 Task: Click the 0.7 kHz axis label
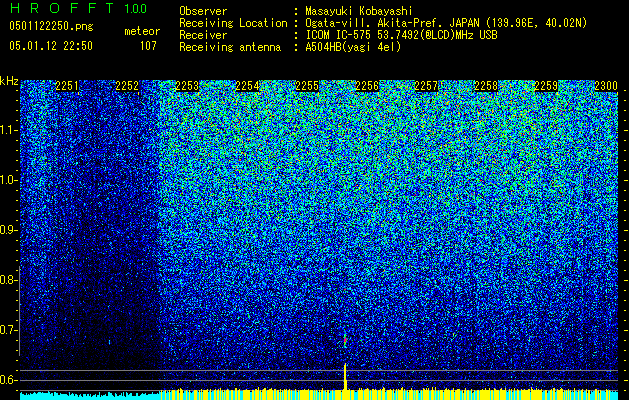point(7,330)
